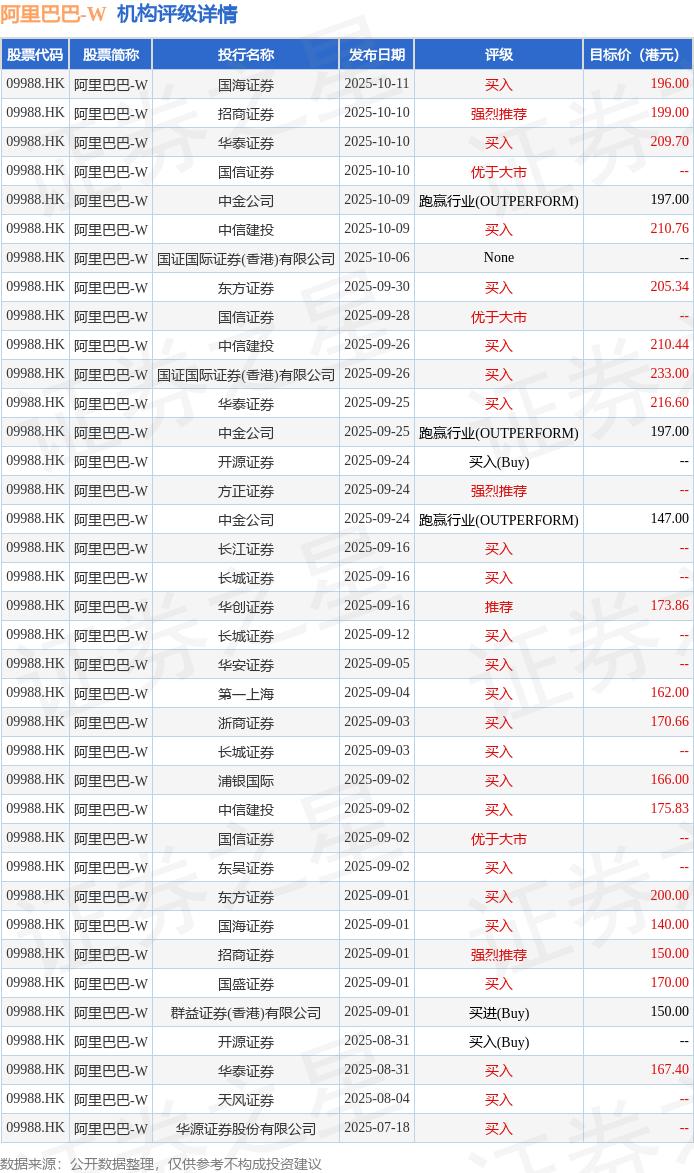The height and width of the screenshot is (1173, 694).
Task: Select 国海证券 in the 2025-10-11 row
Action: 246,85
